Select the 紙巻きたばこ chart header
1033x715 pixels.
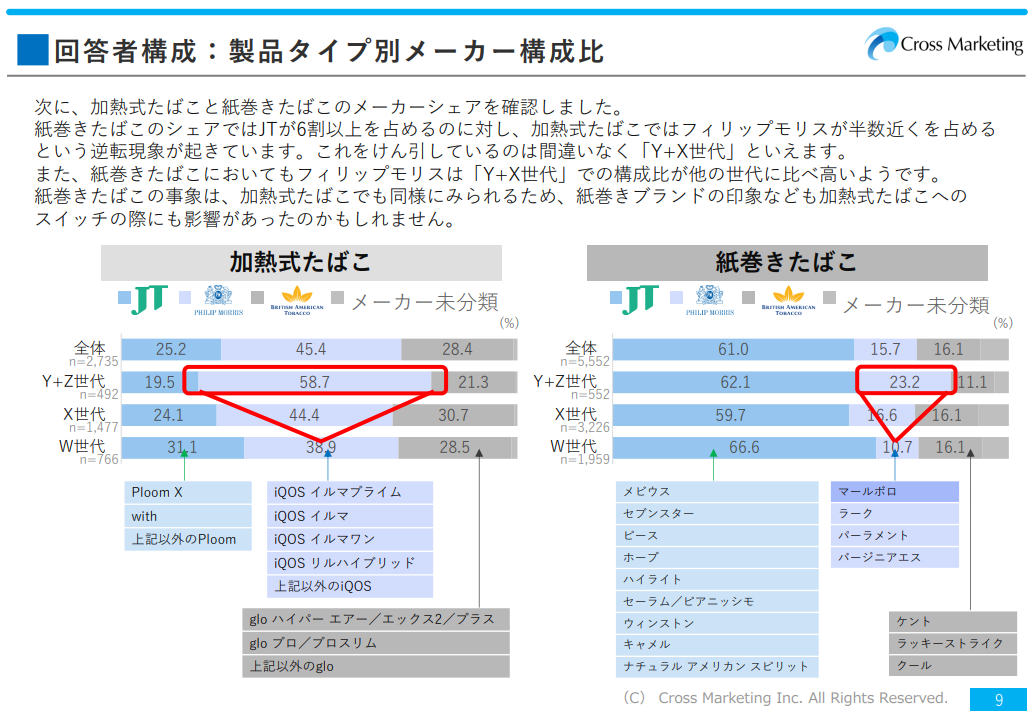coord(787,263)
